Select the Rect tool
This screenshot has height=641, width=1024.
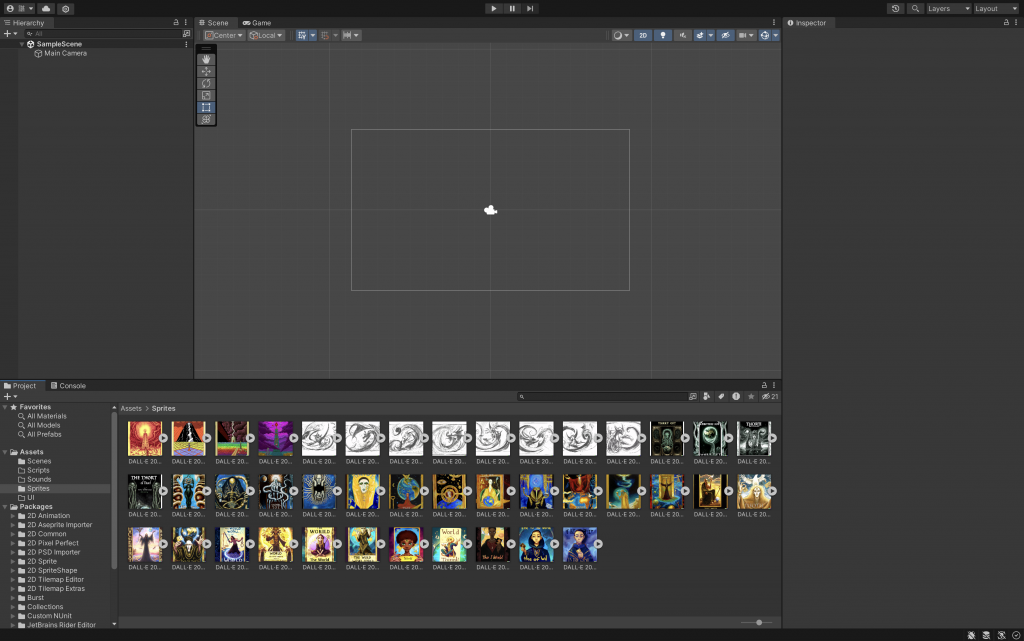click(x=206, y=107)
